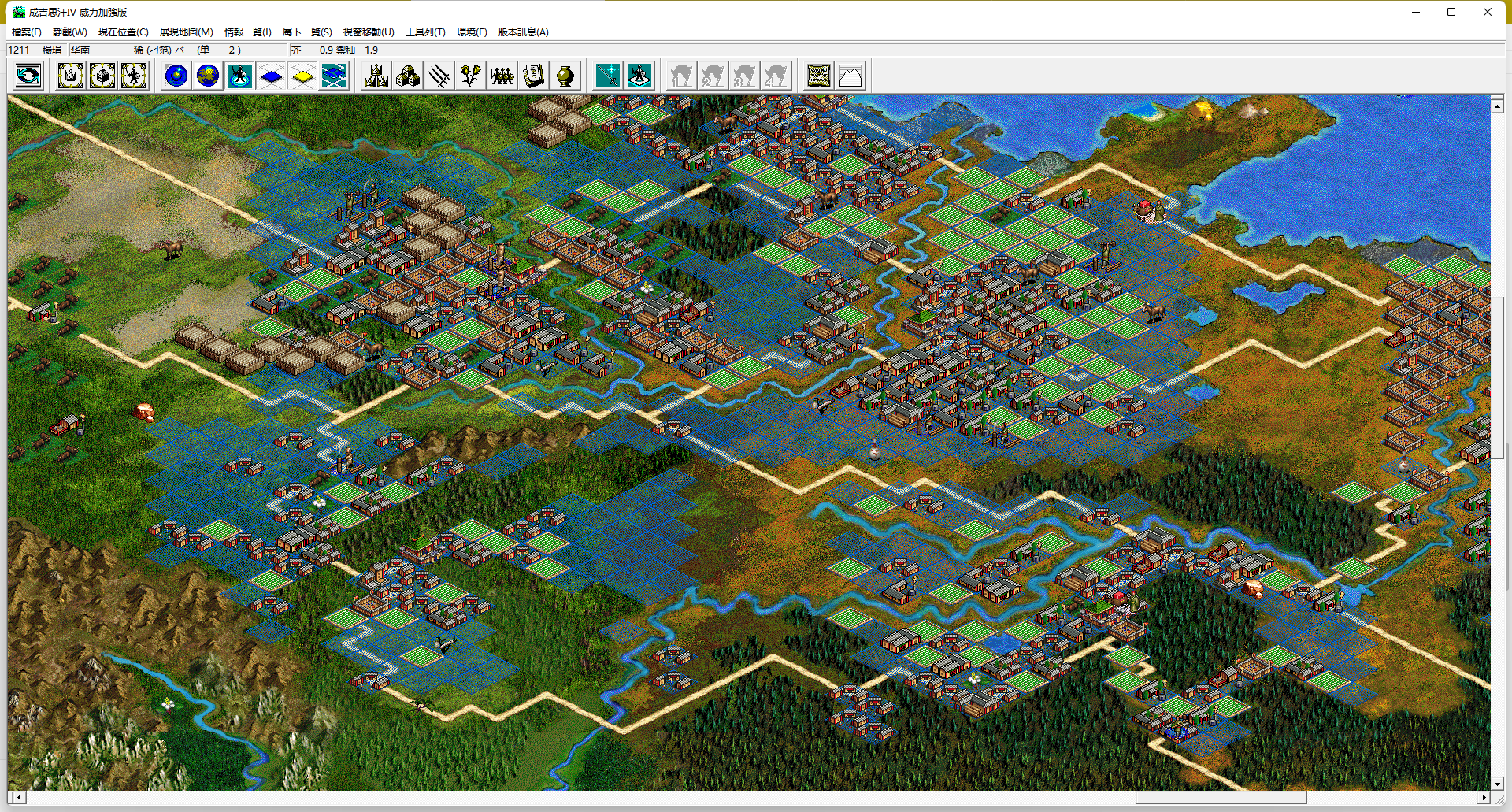
Task: Toggle the yellow diamond tile overlay
Action: pos(302,76)
